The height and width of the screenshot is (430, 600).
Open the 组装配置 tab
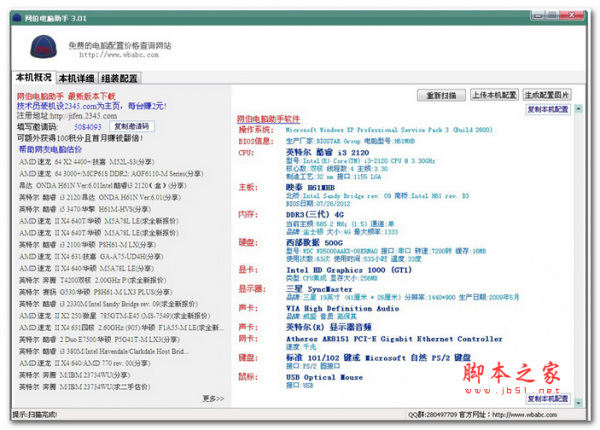click(x=119, y=78)
